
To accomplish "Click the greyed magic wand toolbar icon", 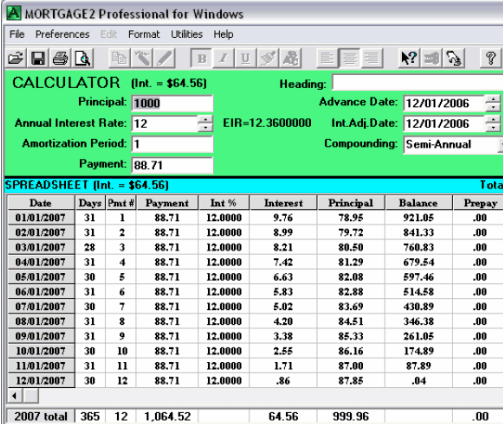I will pyautogui.click(x=142, y=58).
